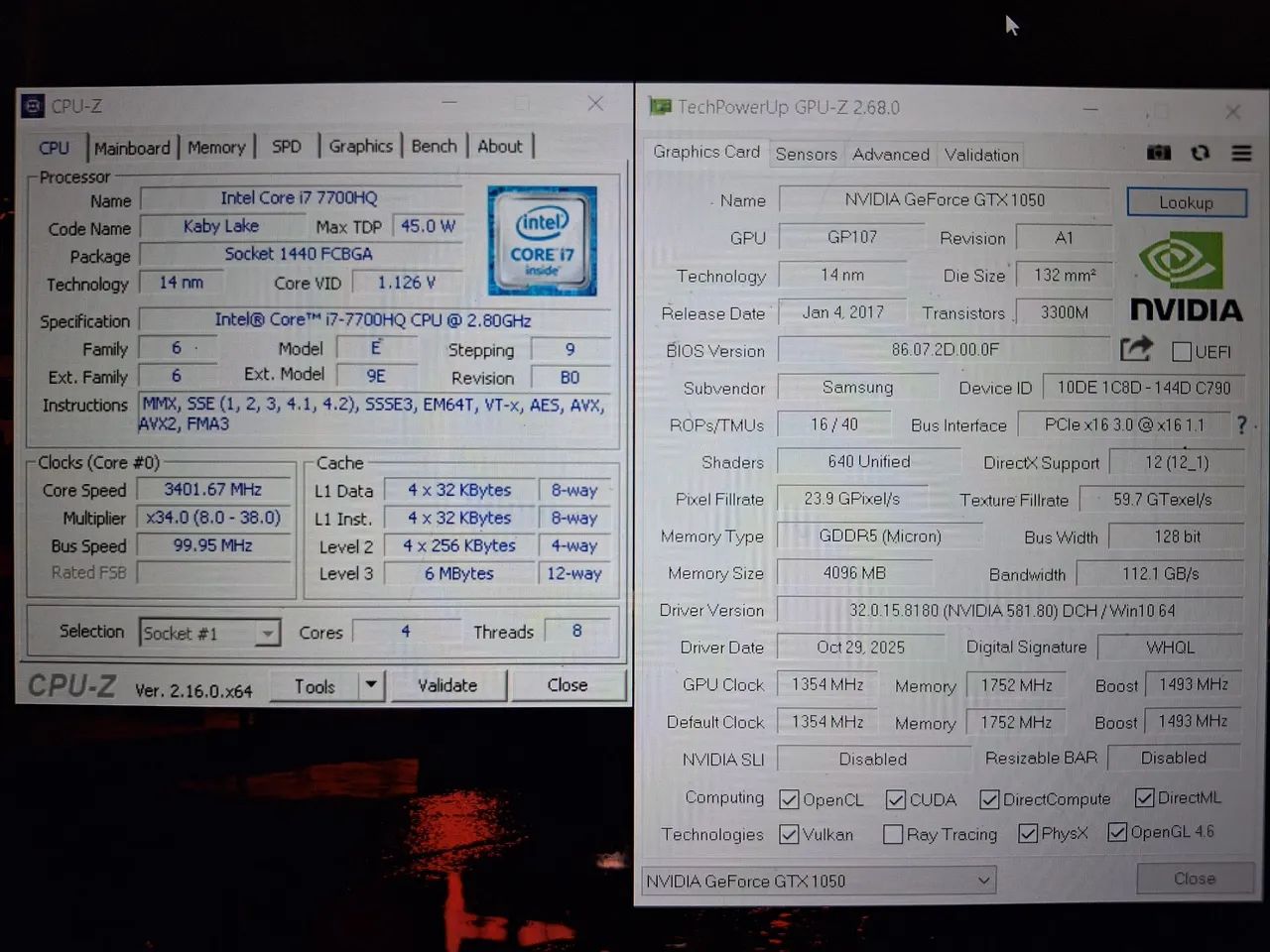This screenshot has height=952, width=1270.
Task: Click the Lookup button
Action: point(1186,202)
